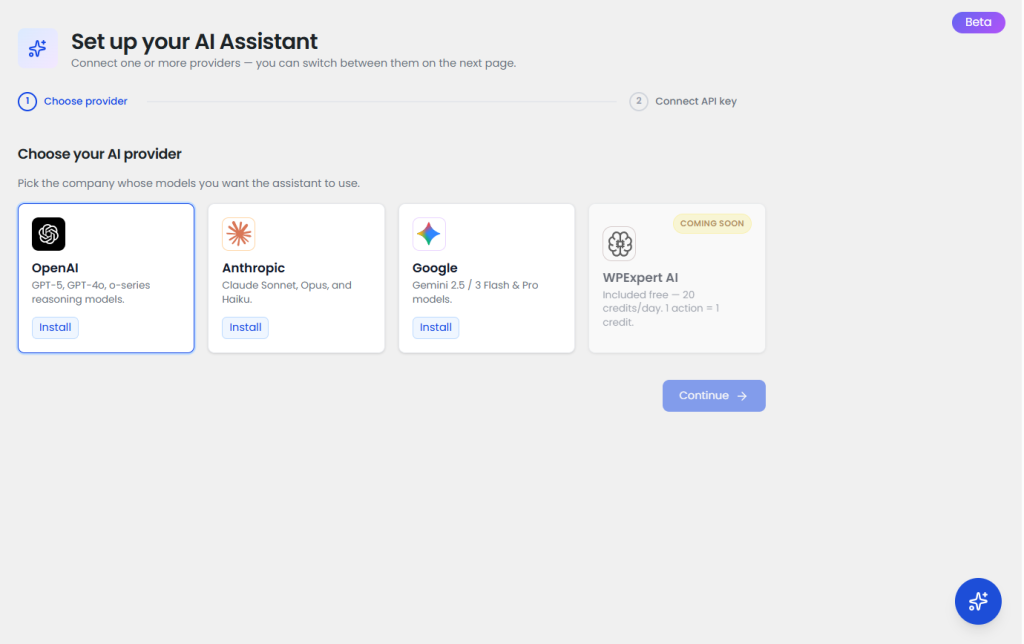
Task: Install the Anthropic provider
Action: [245, 327]
